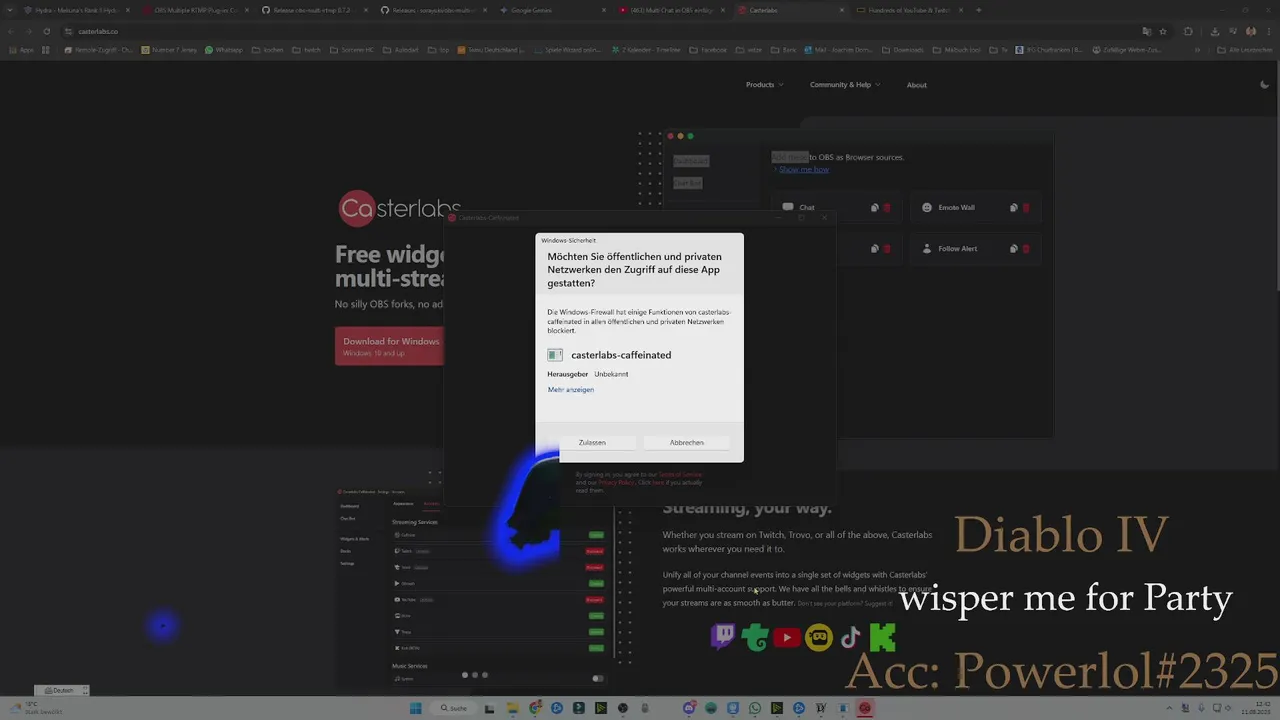Click the Casterlabs logo on the page
Image resolution: width=1280 pixels, height=720 pixels.
(x=399, y=209)
